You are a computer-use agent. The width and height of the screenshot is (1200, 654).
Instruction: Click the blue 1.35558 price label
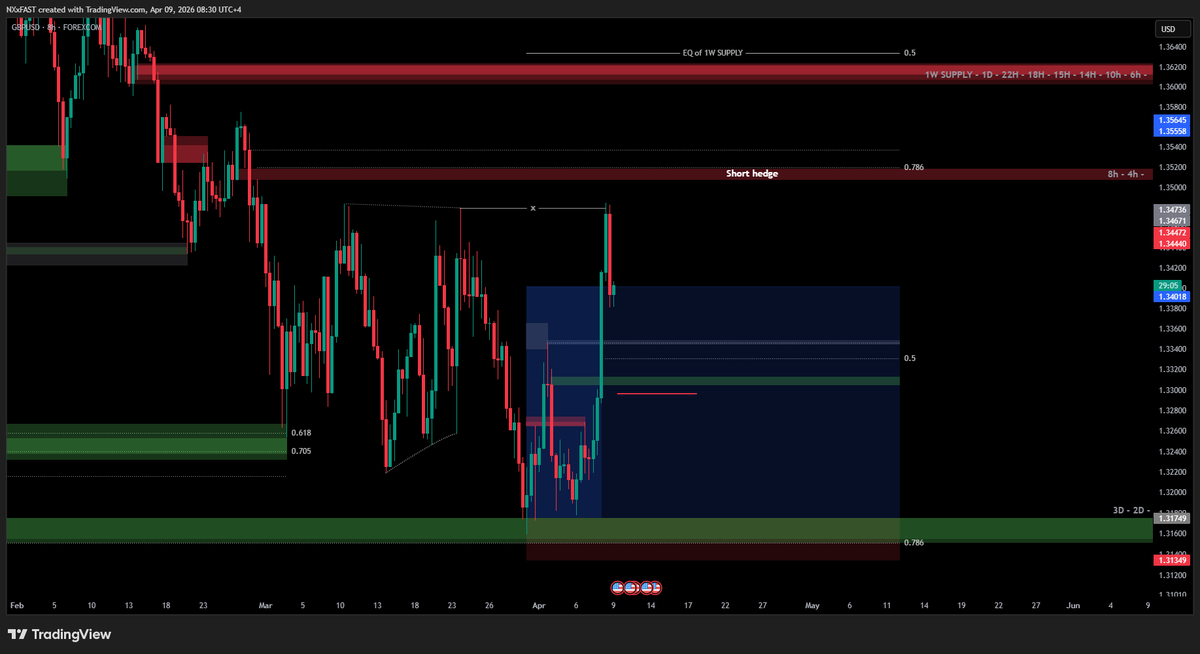coord(1171,131)
